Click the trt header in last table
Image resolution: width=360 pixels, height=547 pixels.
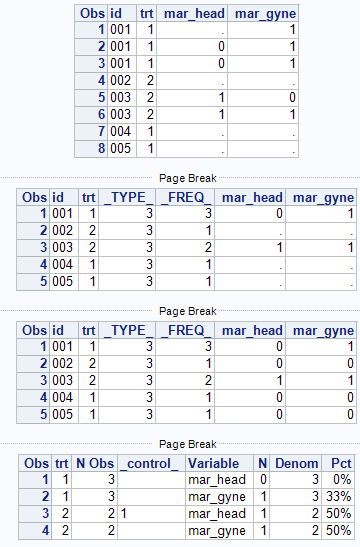(x=61, y=464)
